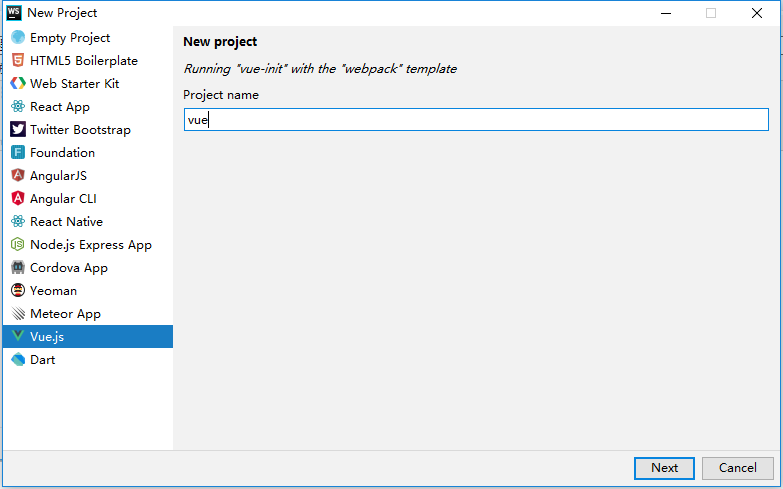
Task: Click the Web Starter Kit icon
Action: (x=18, y=84)
